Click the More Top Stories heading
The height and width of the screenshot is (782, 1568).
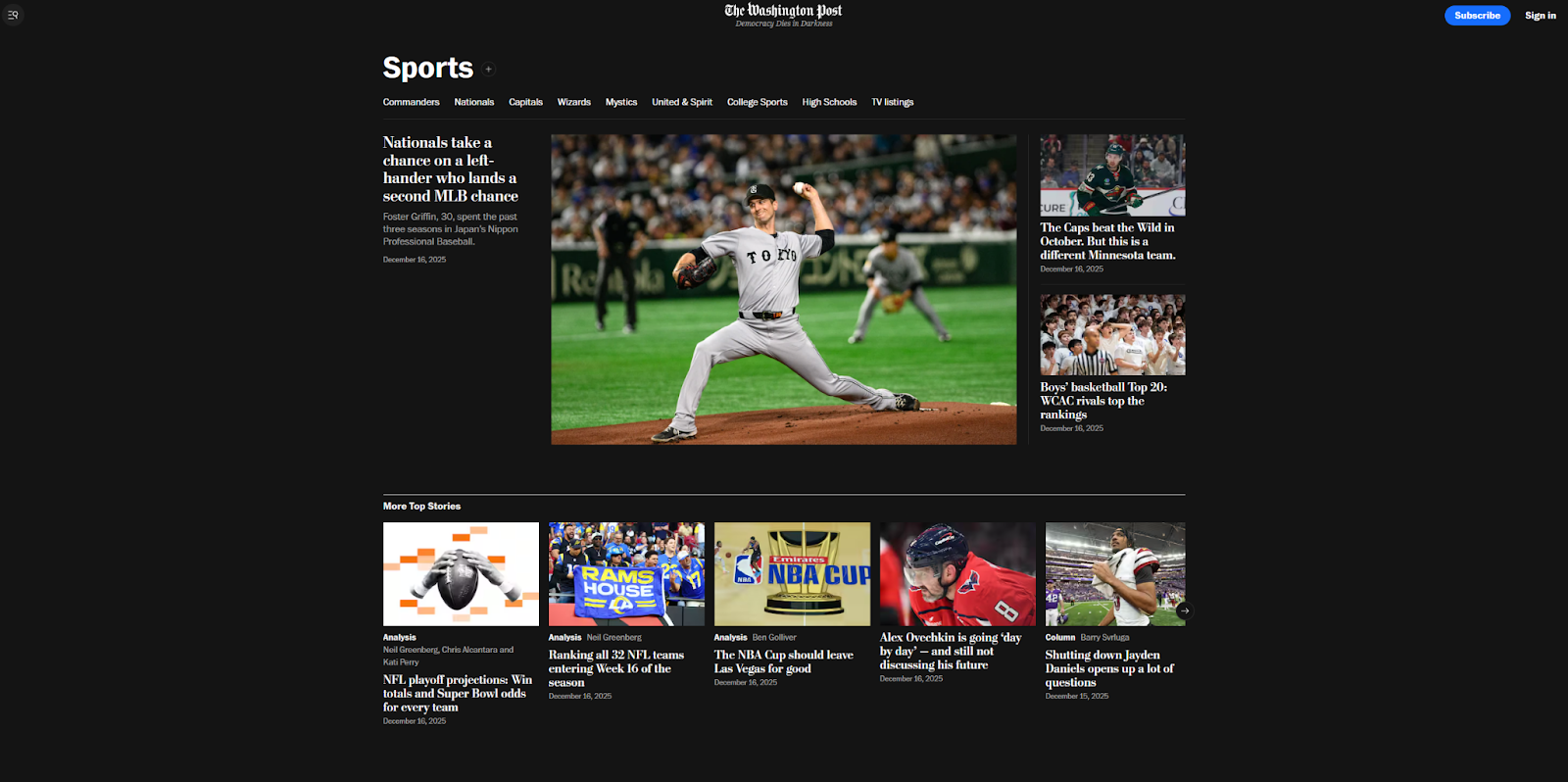[x=421, y=507]
